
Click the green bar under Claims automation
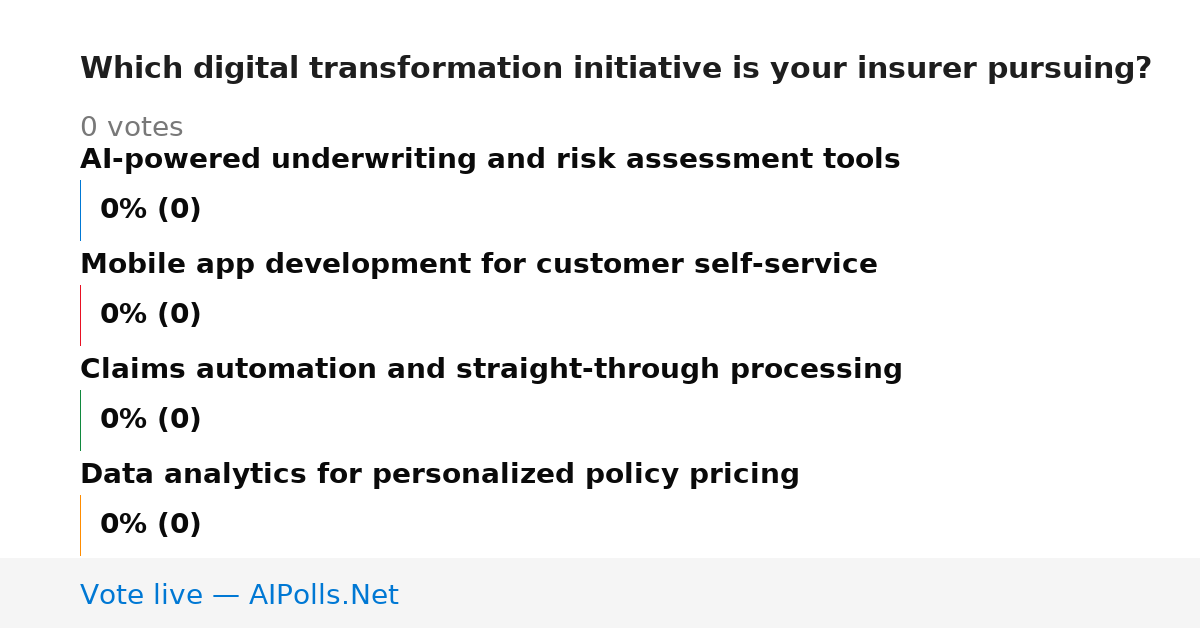click(x=80, y=420)
